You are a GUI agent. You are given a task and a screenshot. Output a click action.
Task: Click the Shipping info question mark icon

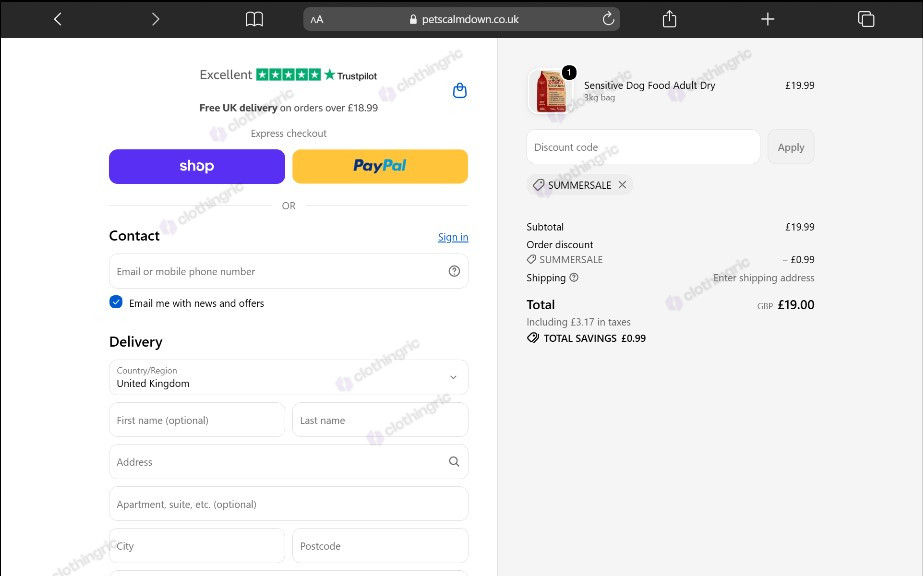(x=574, y=278)
